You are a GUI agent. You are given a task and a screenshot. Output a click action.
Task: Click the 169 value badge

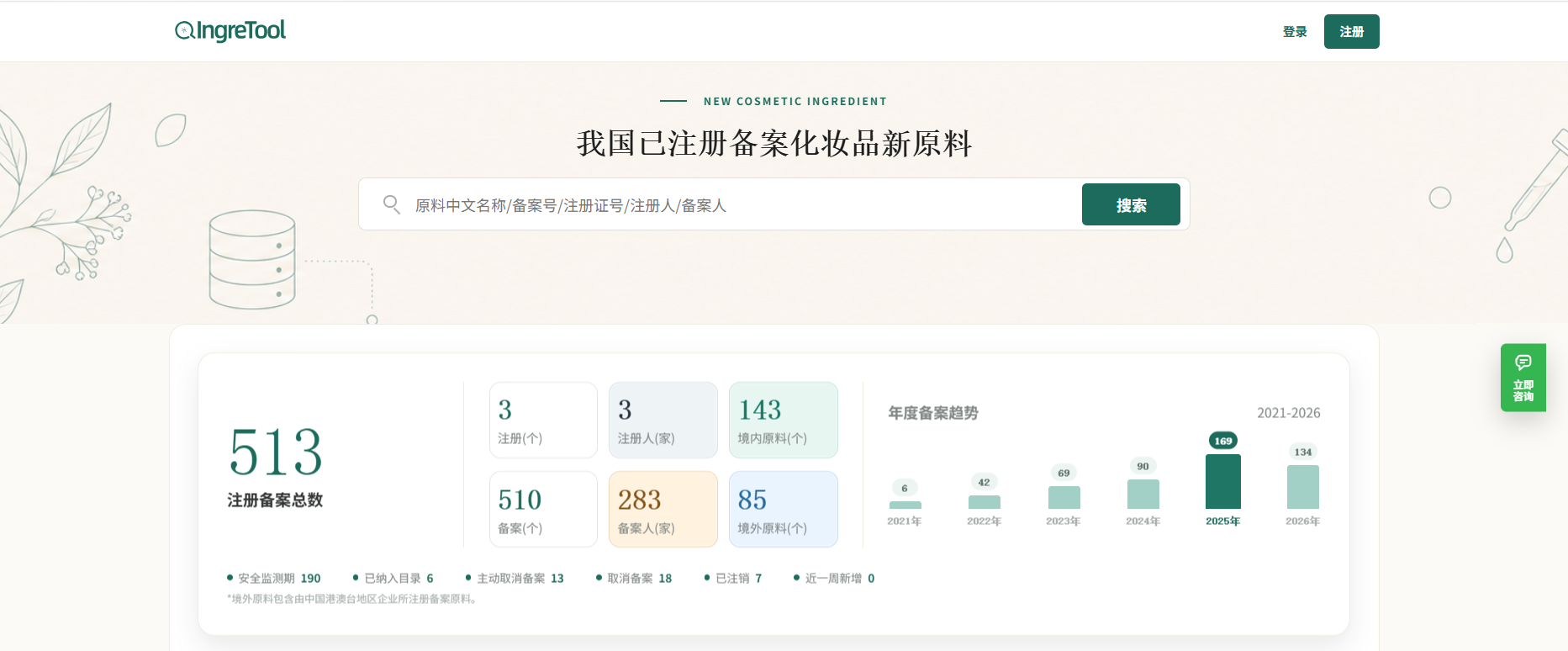point(1223,441)
